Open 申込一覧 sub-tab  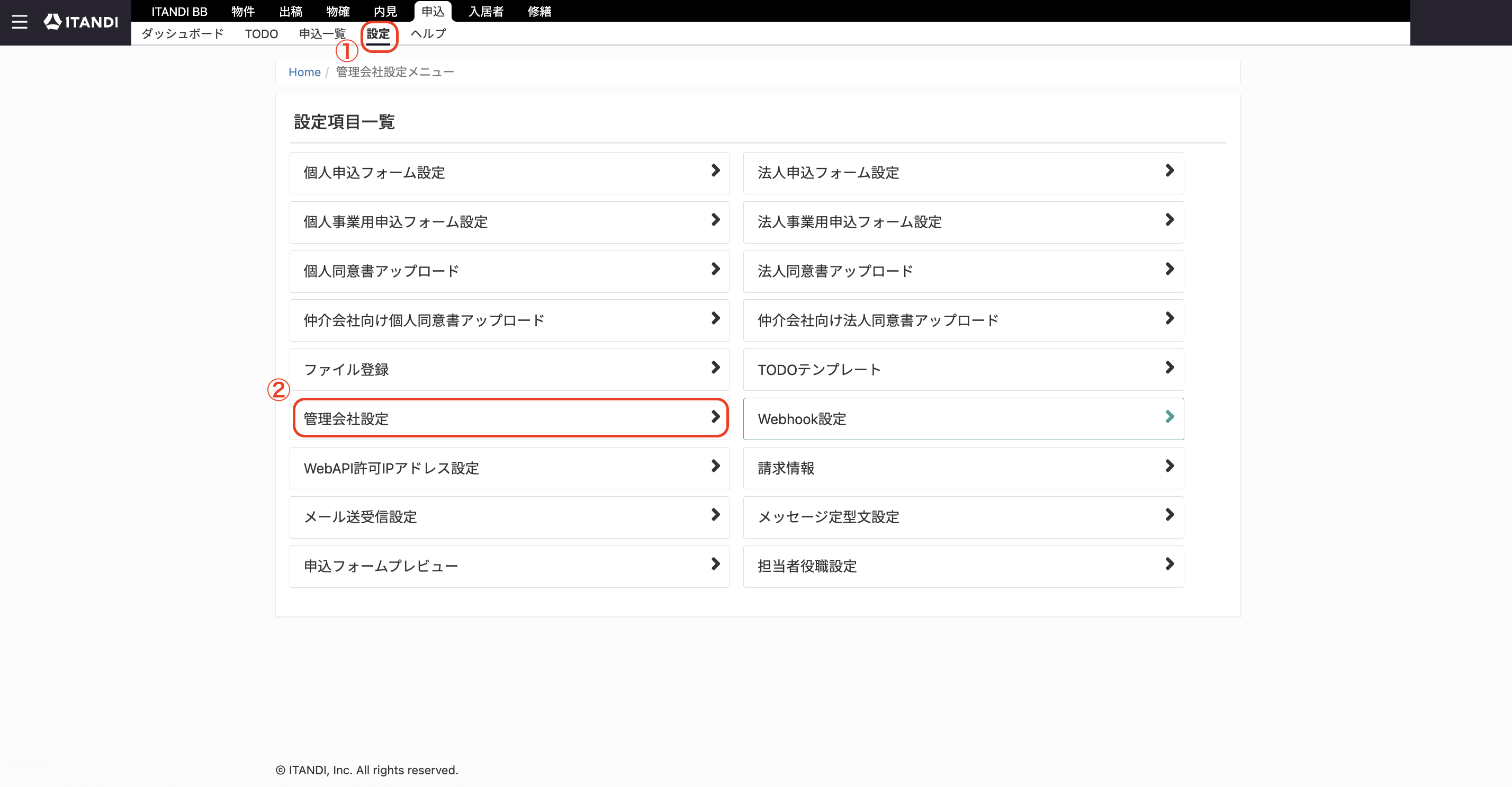click(322, 33)
